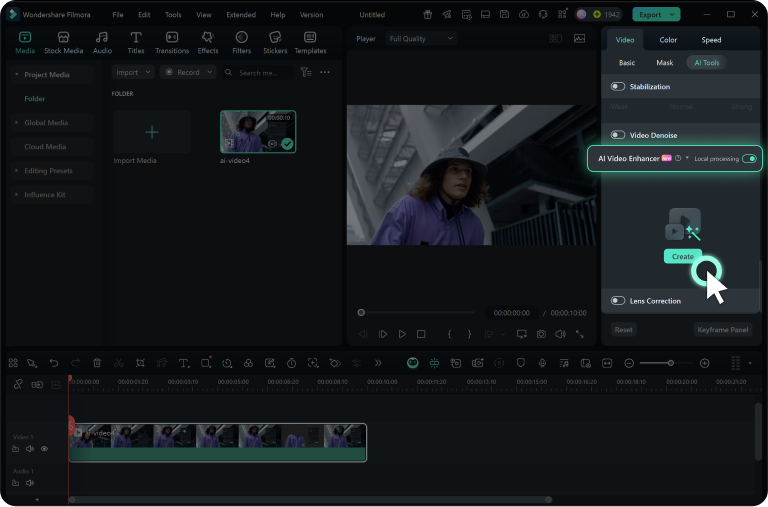Click the marker shield icon
This screenshot has width=768, height=507.
(x=521, y=363)
